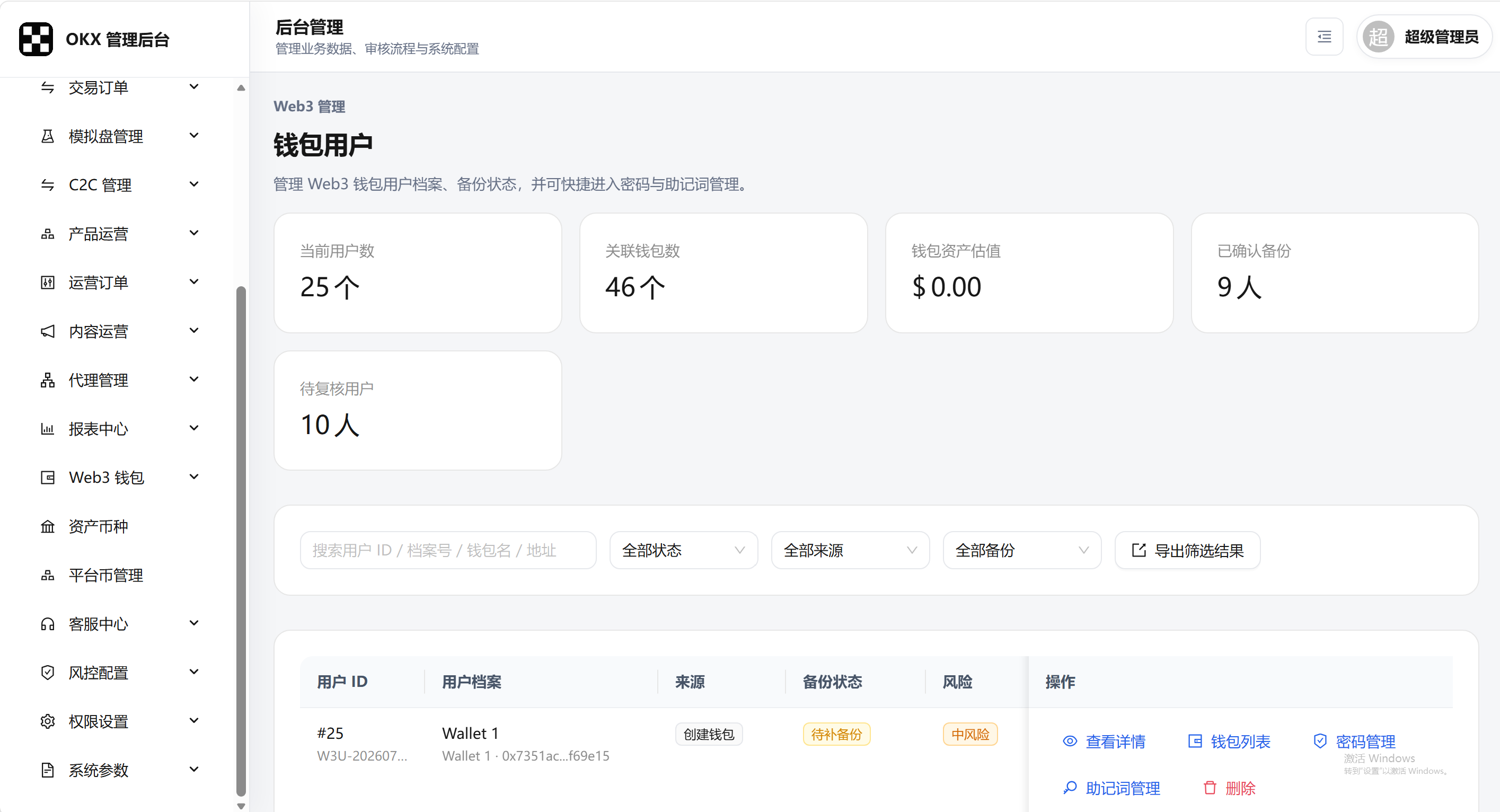
Task: Go to 平台币管理 menu item
Action: [x=119, y=575]
